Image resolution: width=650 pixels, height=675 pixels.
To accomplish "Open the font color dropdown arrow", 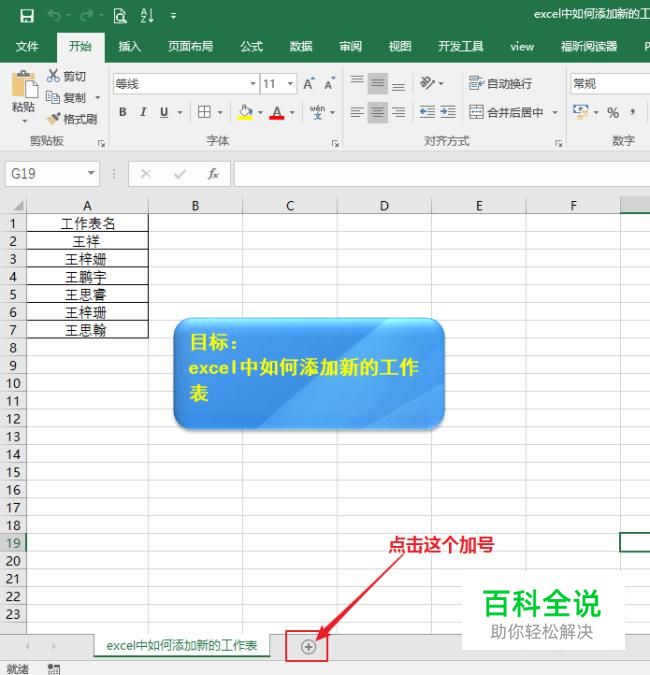I will [x=292, y=113].
